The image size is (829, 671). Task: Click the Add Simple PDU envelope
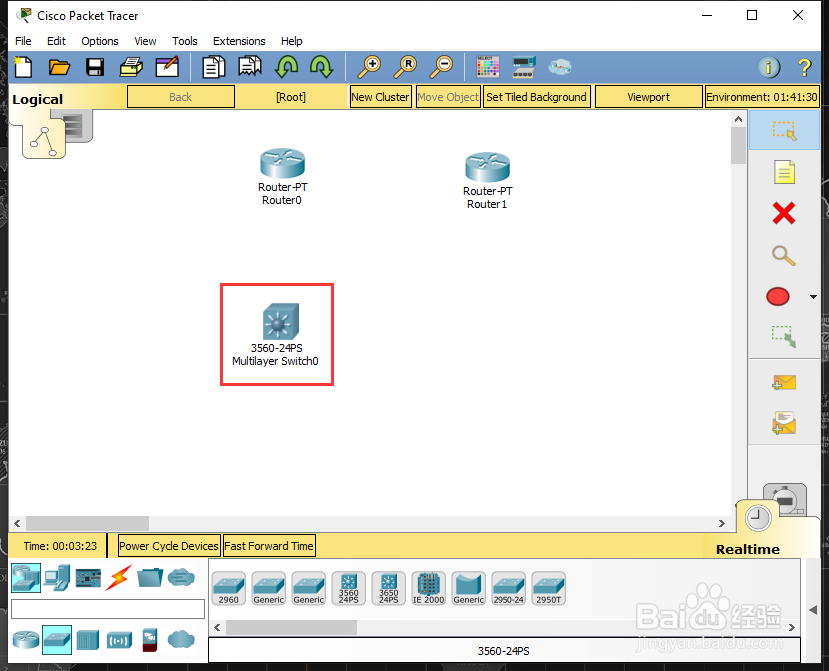[784, 382]
